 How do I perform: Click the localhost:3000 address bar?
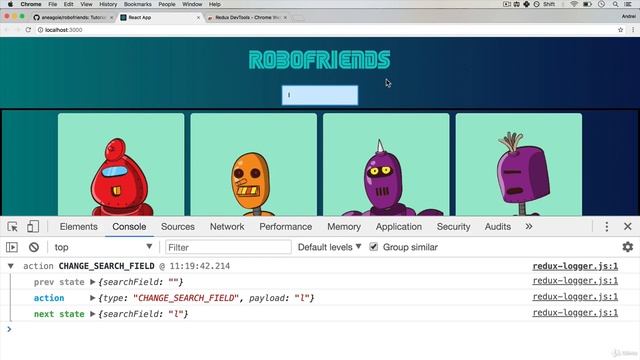[327, 30]
